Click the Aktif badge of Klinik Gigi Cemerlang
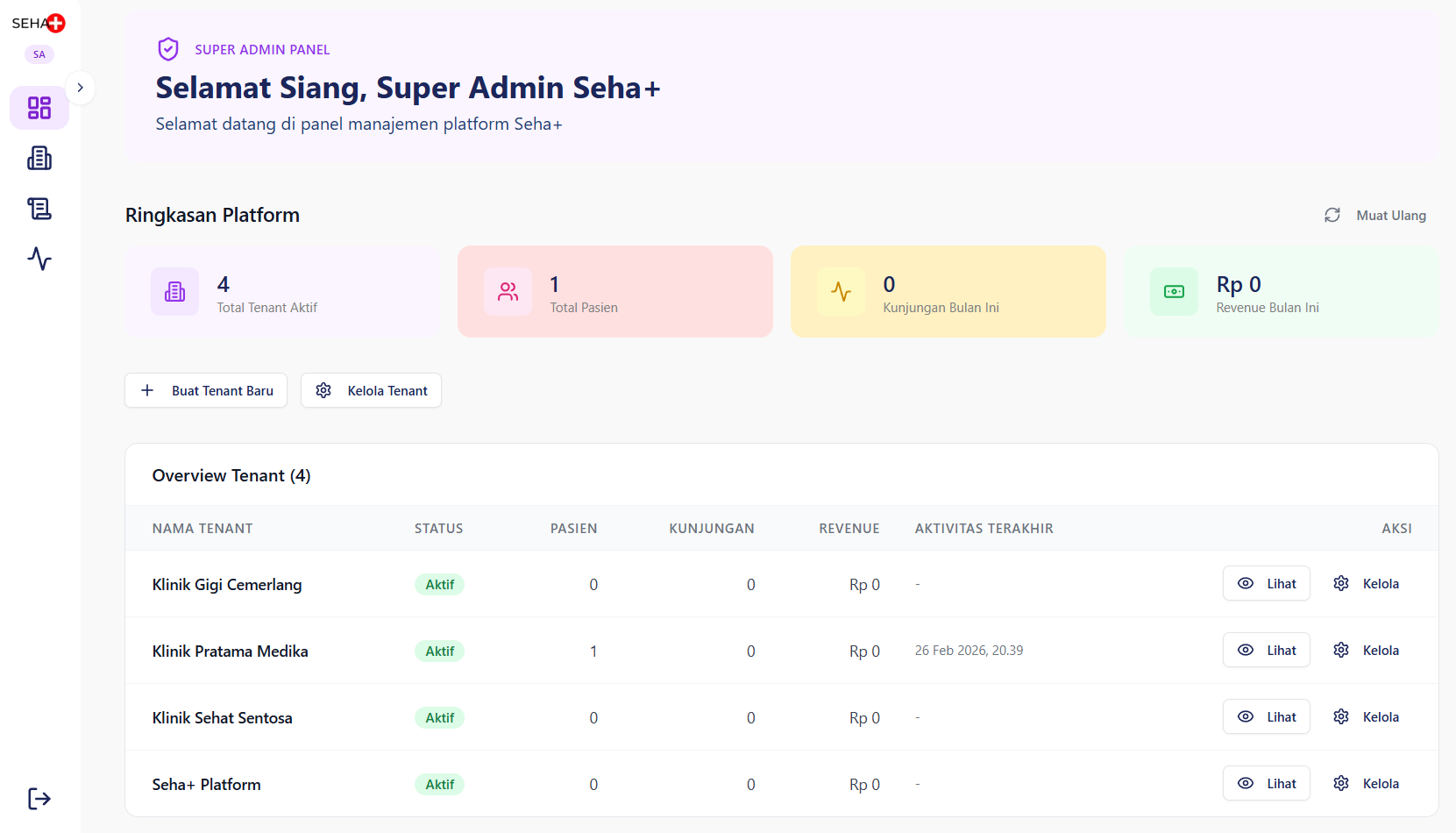Image resolution: width=1456 pixels, height=833 pixels. point(439,584)
